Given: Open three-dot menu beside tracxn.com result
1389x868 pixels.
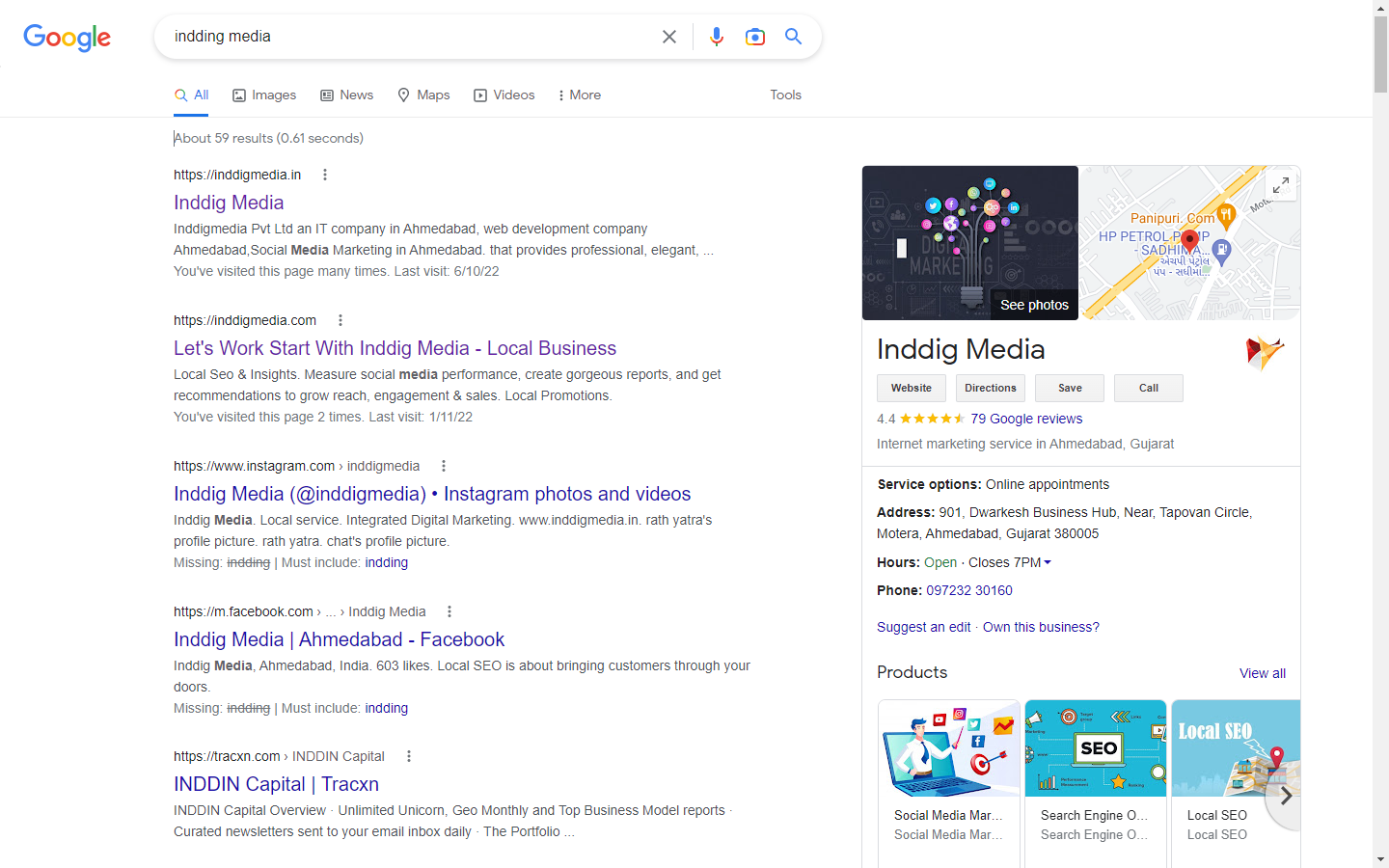Looking at the screenshot, I should pos(409,756).
